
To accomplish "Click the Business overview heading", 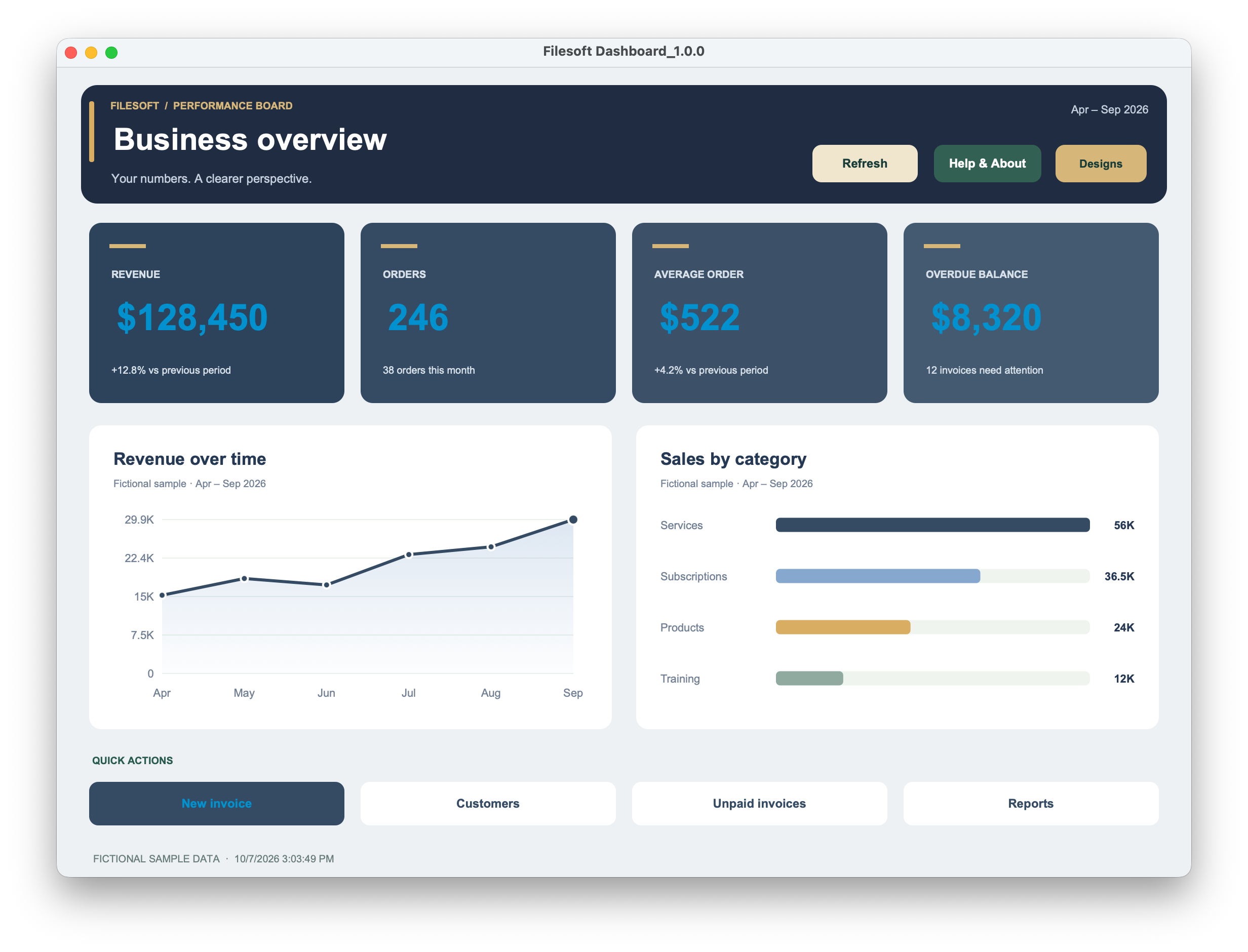I will coord(250,139).
